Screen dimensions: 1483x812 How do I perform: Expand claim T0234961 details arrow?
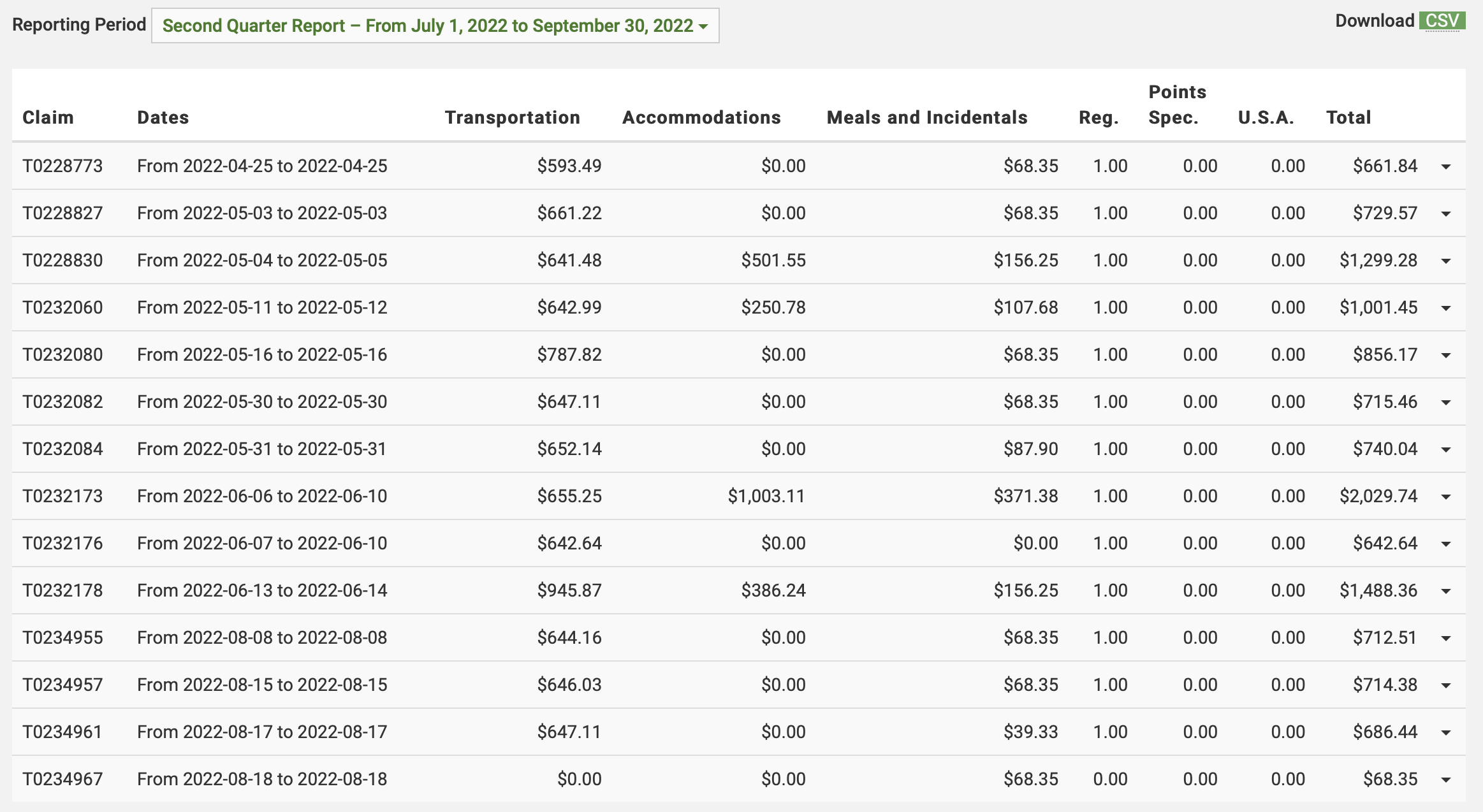click(1445, 733)
